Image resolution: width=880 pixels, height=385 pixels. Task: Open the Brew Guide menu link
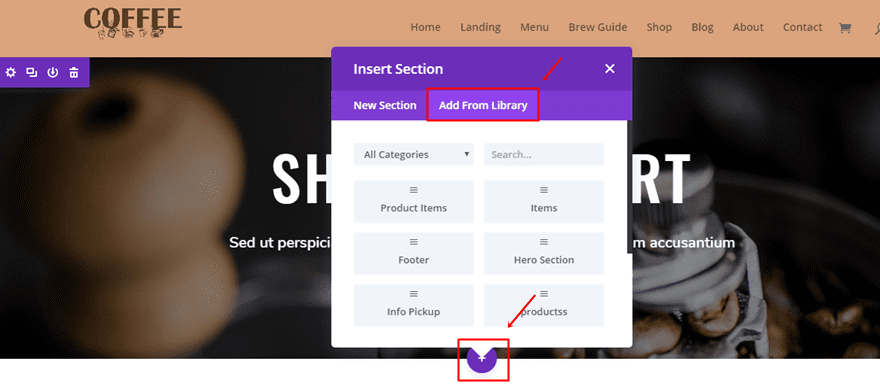(x=598, y=27)
